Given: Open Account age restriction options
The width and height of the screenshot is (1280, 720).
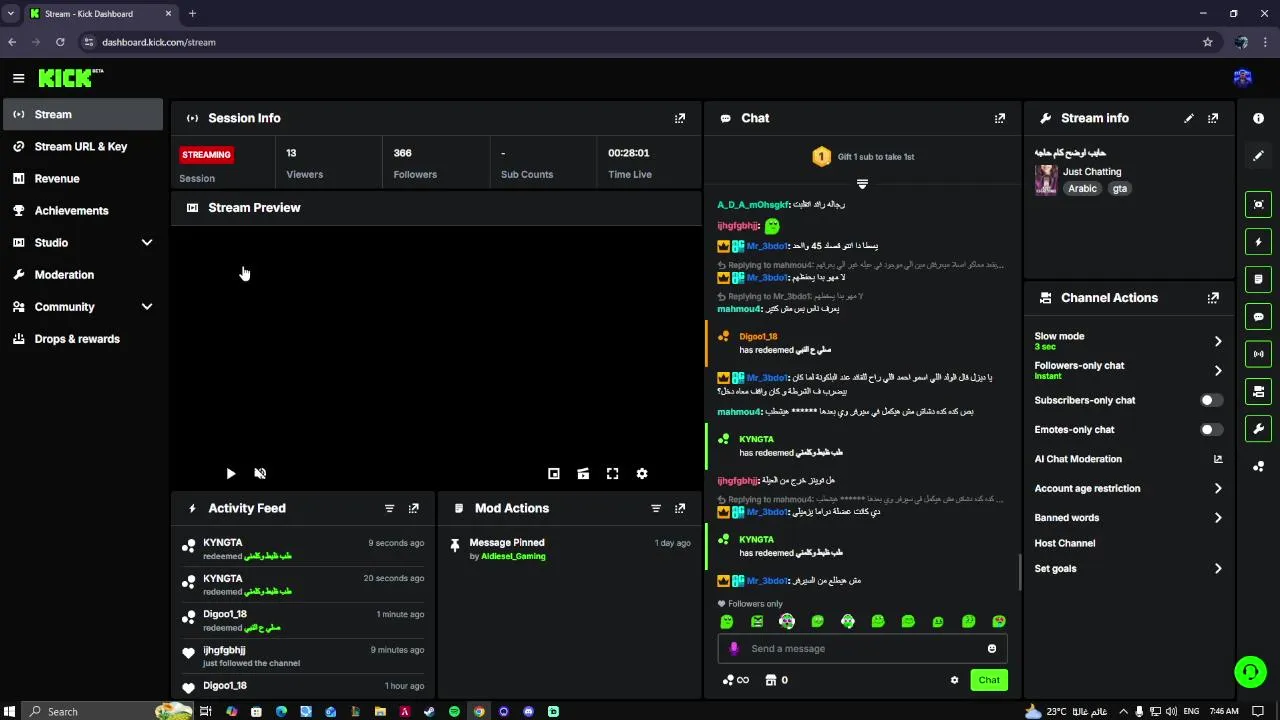Looking at the screenshot, I should coord(1128,489).
